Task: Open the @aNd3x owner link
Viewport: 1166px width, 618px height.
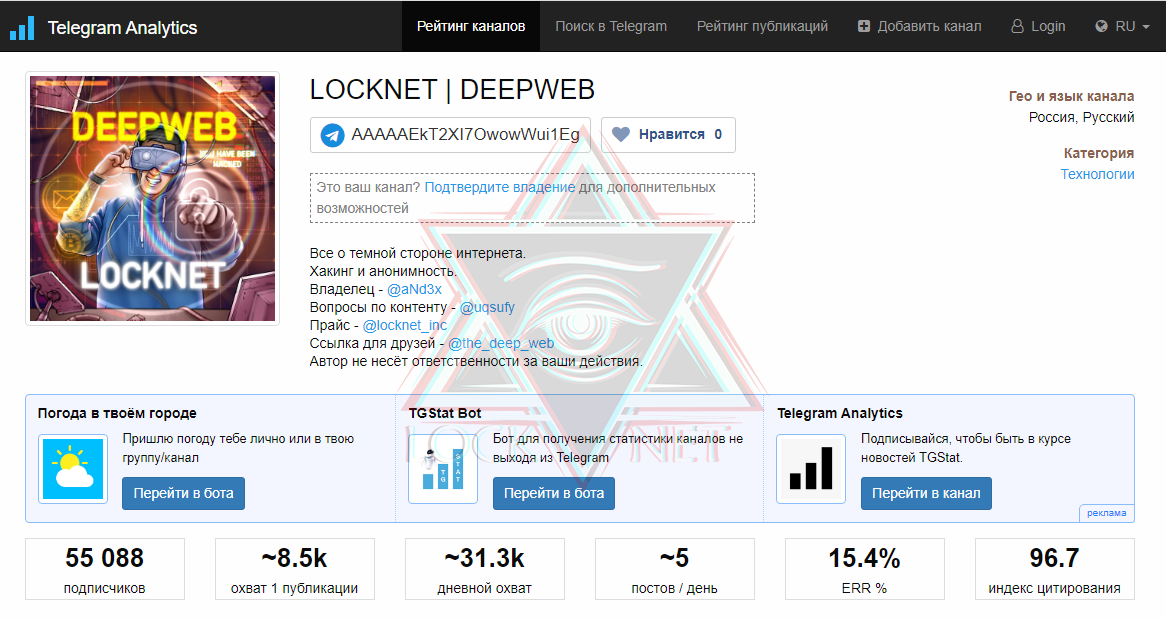Action: click(414, 289)
